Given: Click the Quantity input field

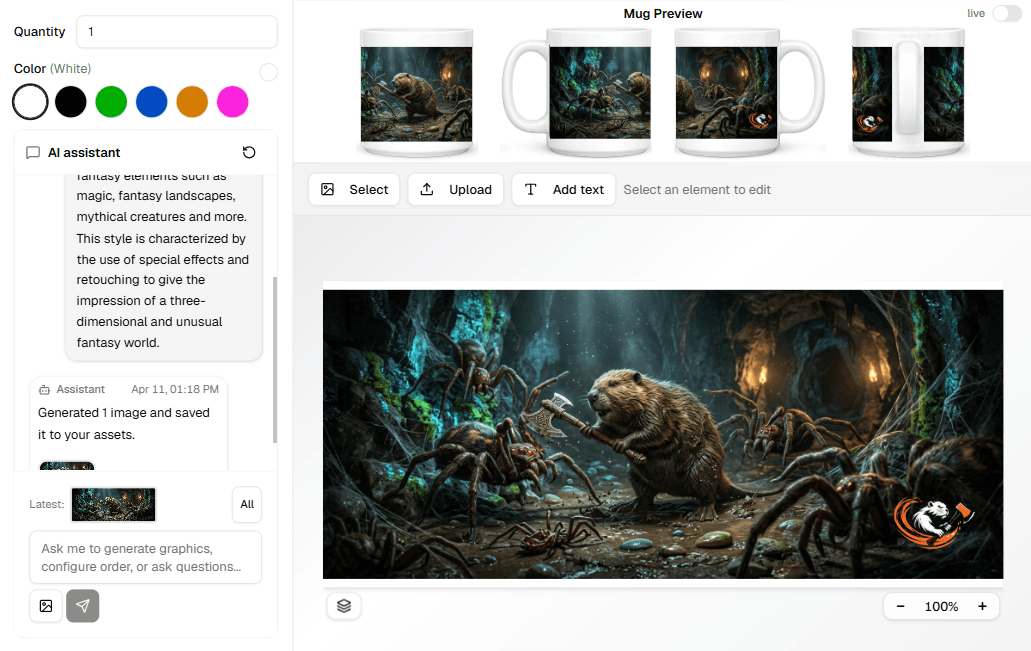Looking at the screenshot, I should pos(176,32).
